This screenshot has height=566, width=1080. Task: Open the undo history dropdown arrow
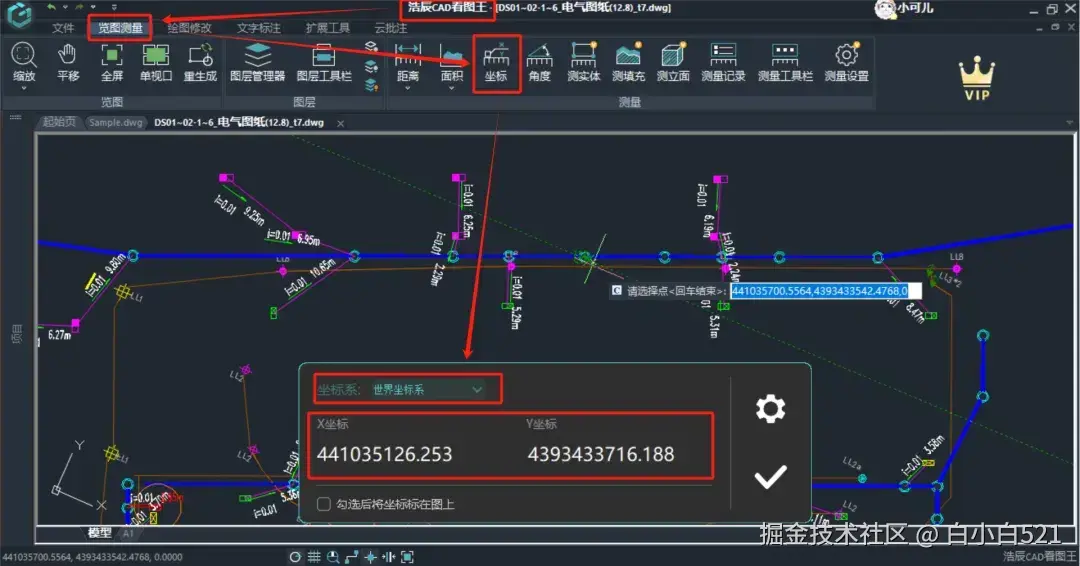pos(65,7)
